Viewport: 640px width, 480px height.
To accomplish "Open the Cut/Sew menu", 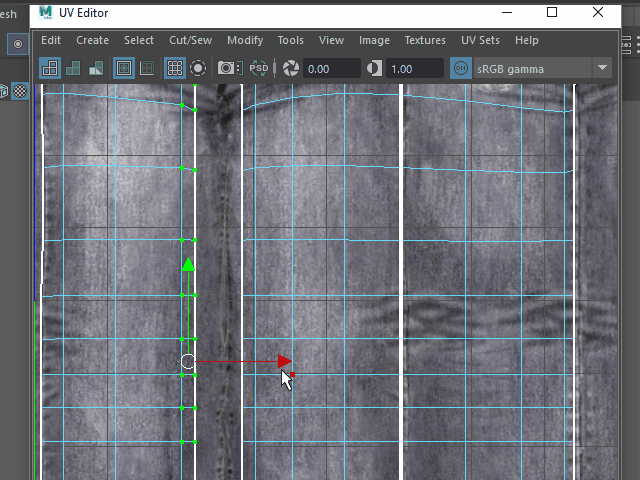I will pos(190,40).
